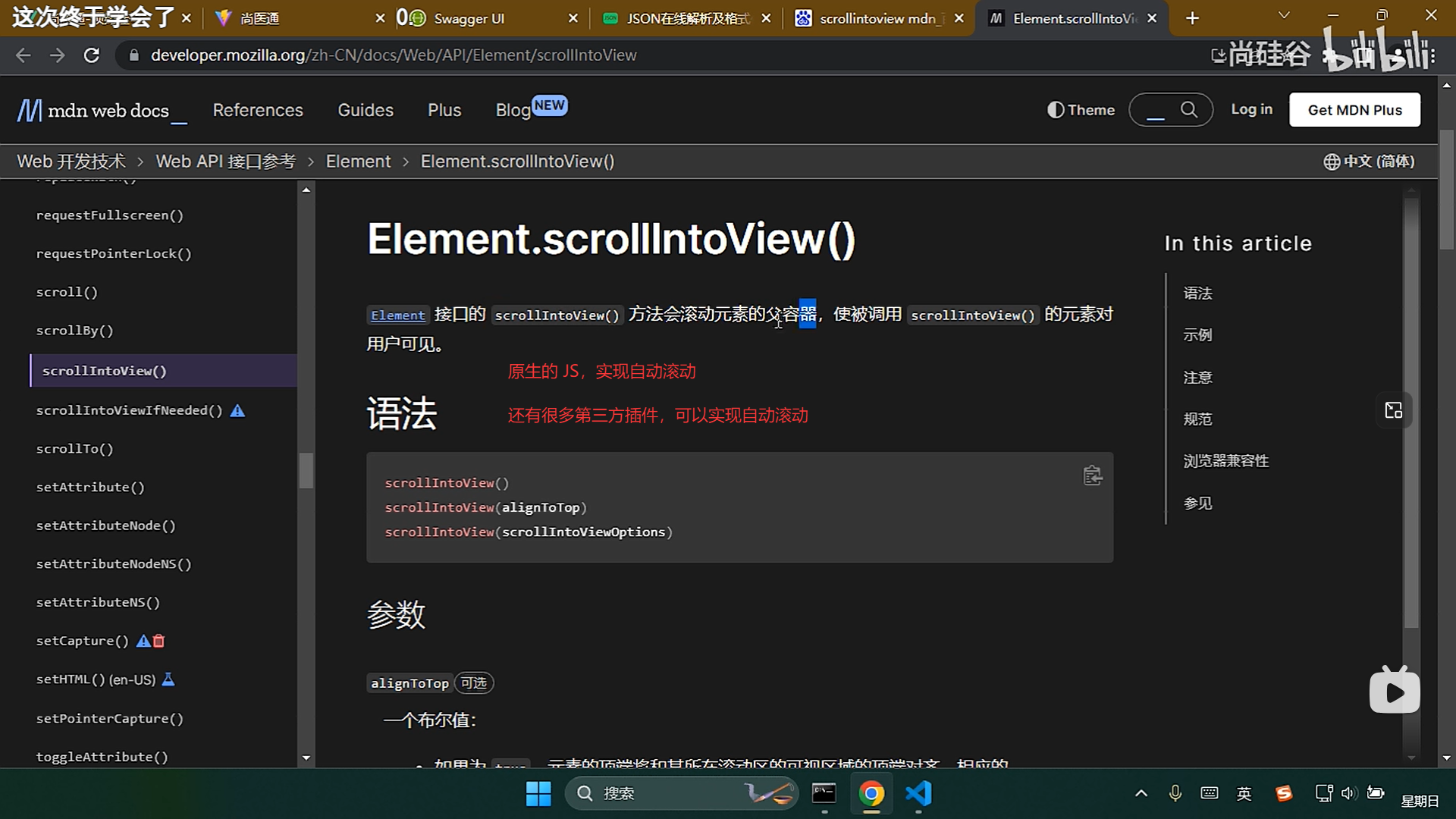Click the Get MDN Plus button

coord(1354,109)
